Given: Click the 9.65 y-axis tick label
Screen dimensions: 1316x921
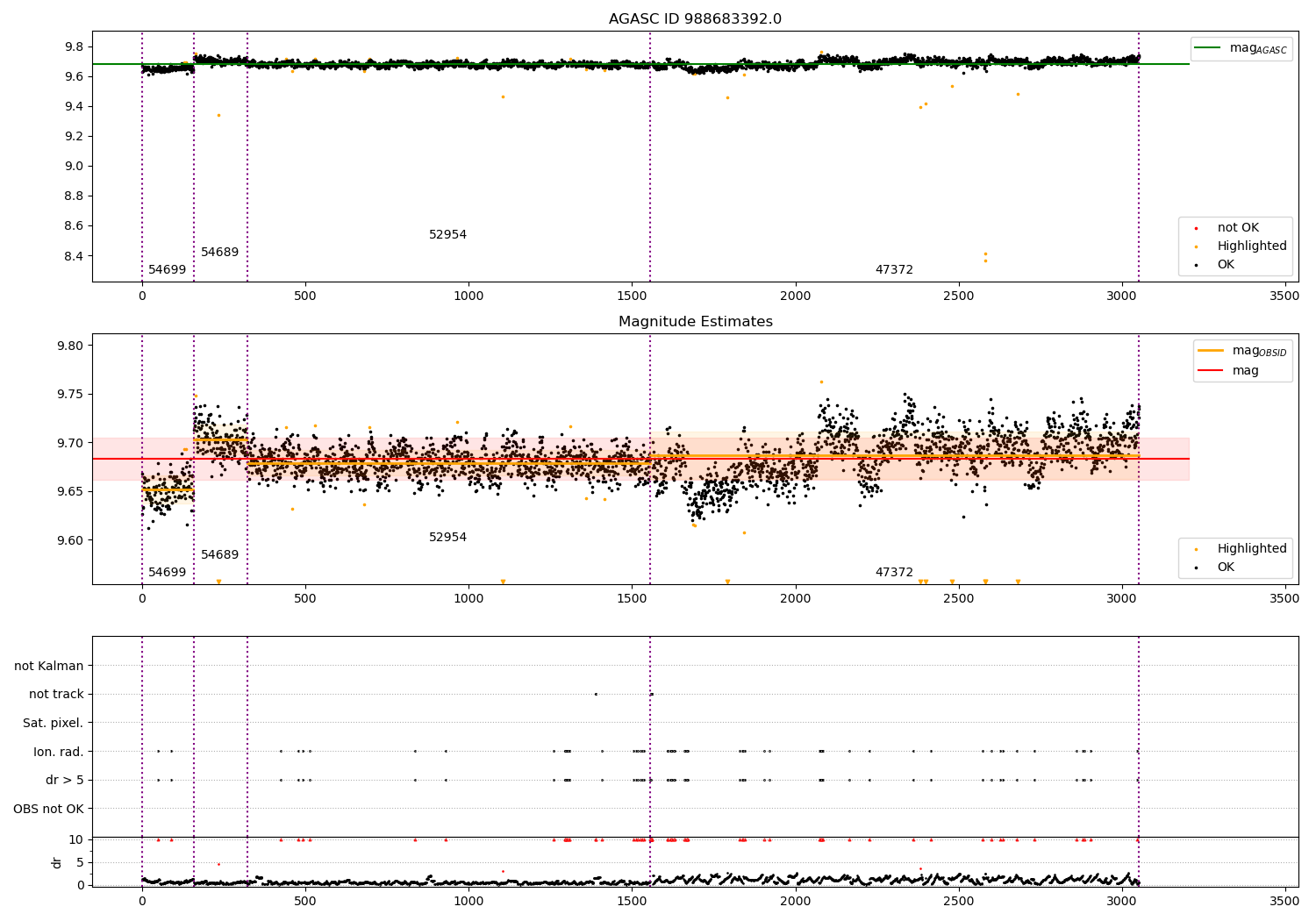Looking at the screenshot, I should [69, 492].
